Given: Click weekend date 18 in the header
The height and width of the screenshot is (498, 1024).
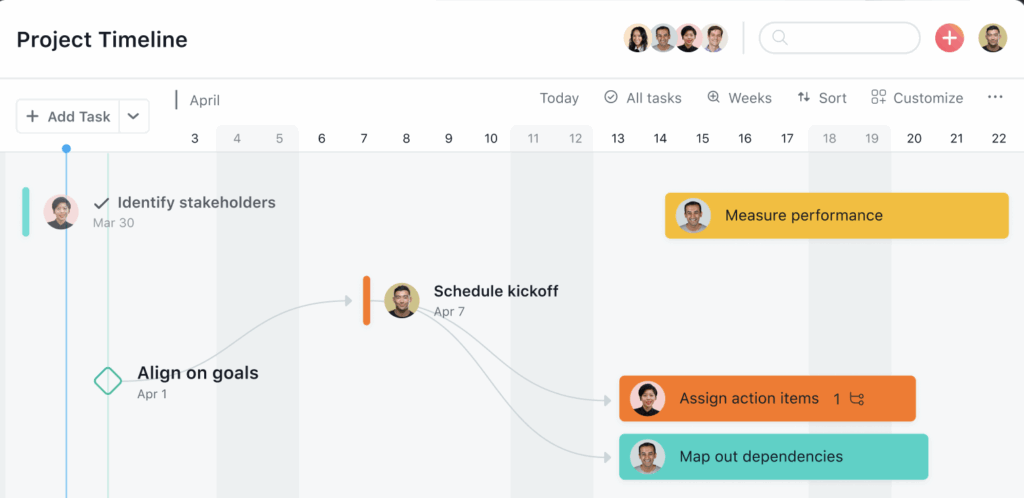Looking at the screenshot, I should coord(829,138).
